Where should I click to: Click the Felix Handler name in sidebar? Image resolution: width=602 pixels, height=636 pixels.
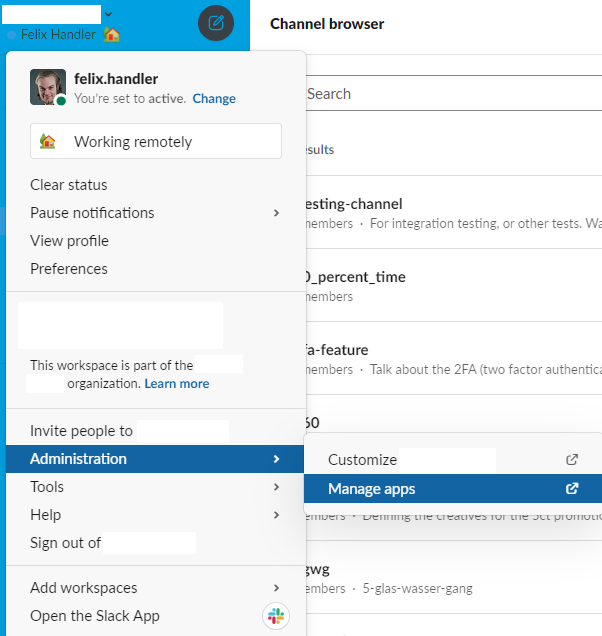click(x=58, y=34)
